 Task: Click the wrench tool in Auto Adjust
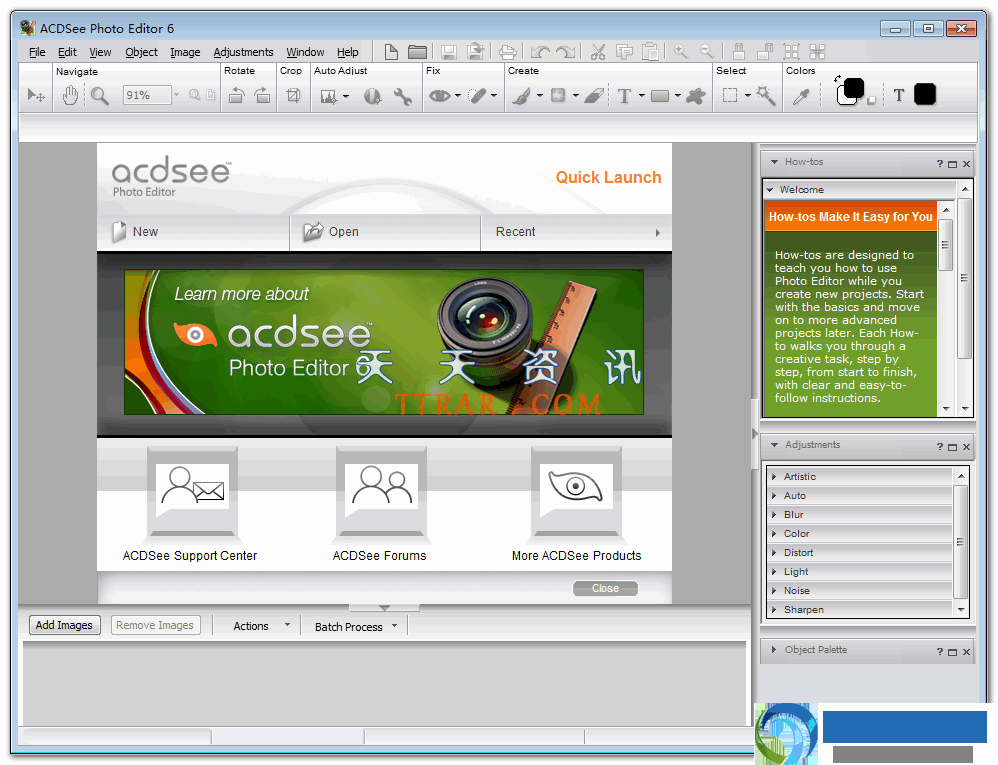pyautogui.click(x=402, y=96)
